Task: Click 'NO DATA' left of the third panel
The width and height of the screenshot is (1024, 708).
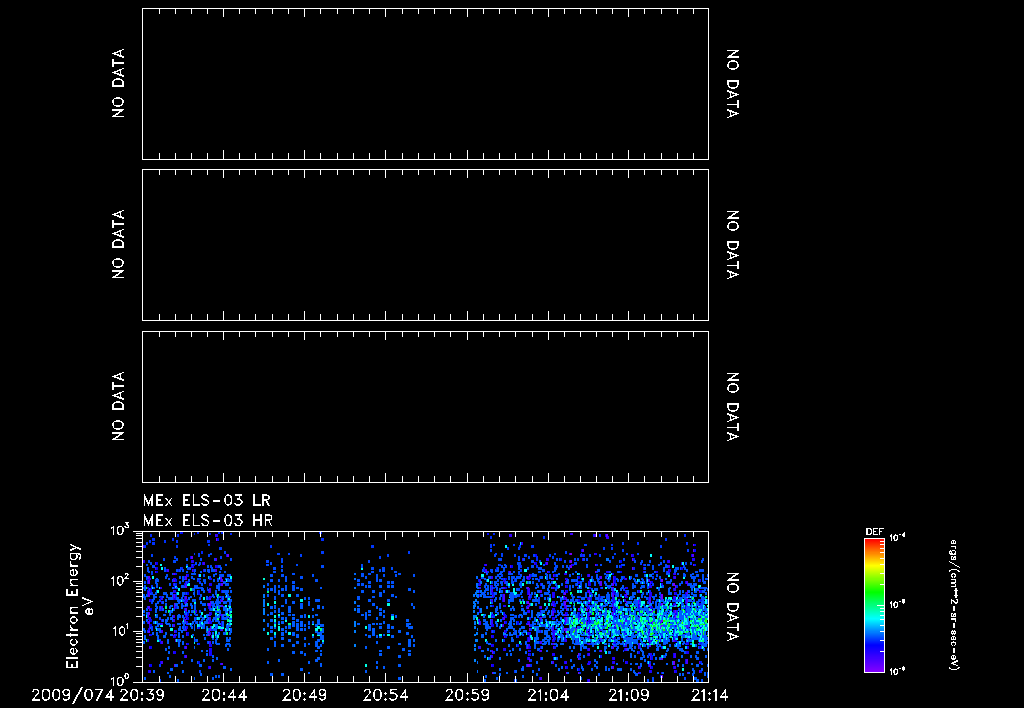Action: click(x=118, y=406)
